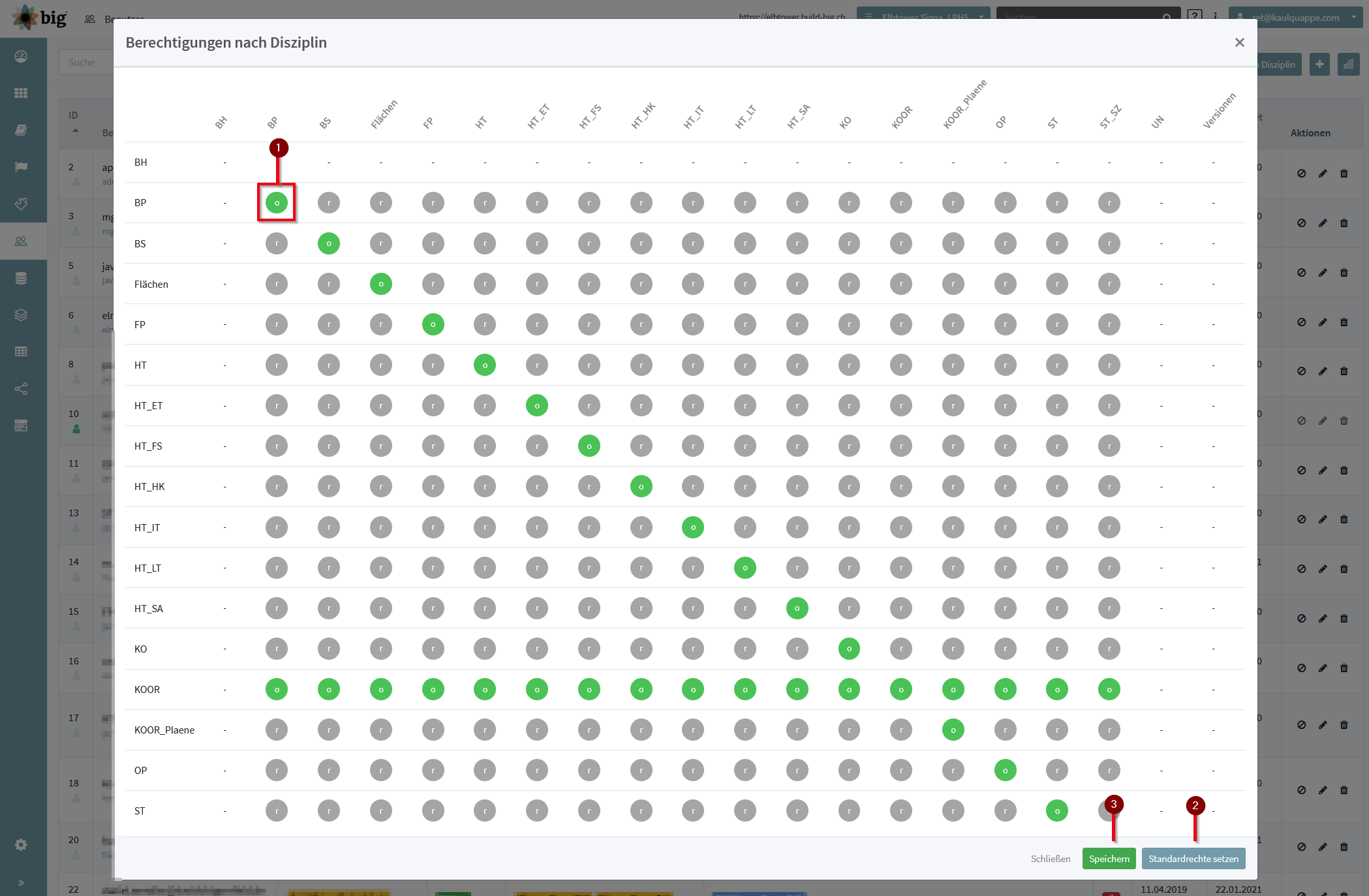Open the table icon in sidebar
1369x896 pixels.
tap(21, 352)
